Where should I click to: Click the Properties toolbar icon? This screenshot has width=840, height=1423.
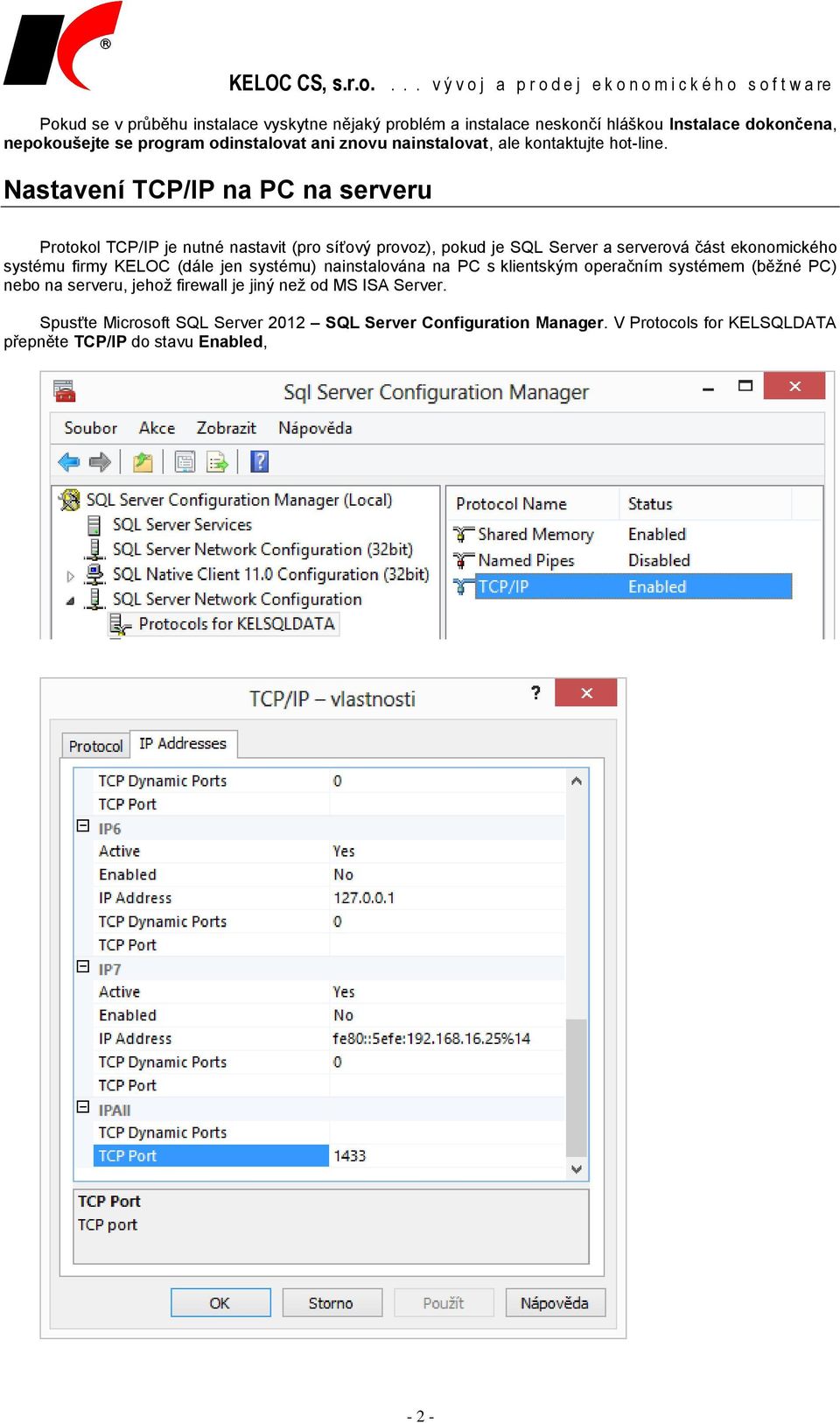point(185,461)
